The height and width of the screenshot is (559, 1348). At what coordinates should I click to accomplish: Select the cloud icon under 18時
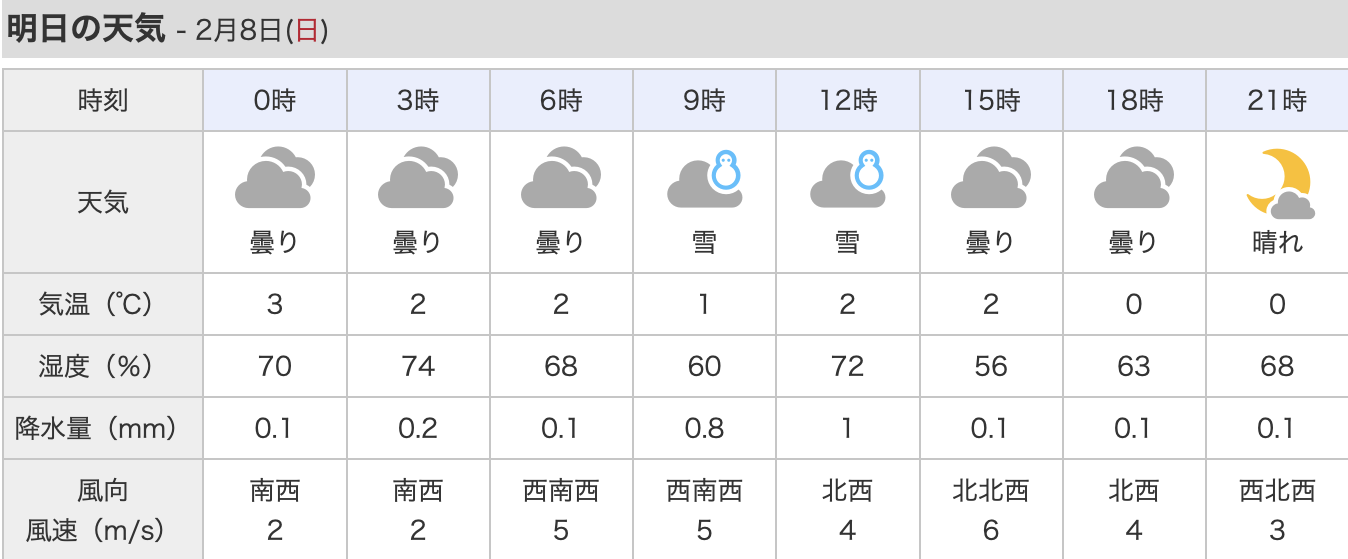click(1134, 180)
